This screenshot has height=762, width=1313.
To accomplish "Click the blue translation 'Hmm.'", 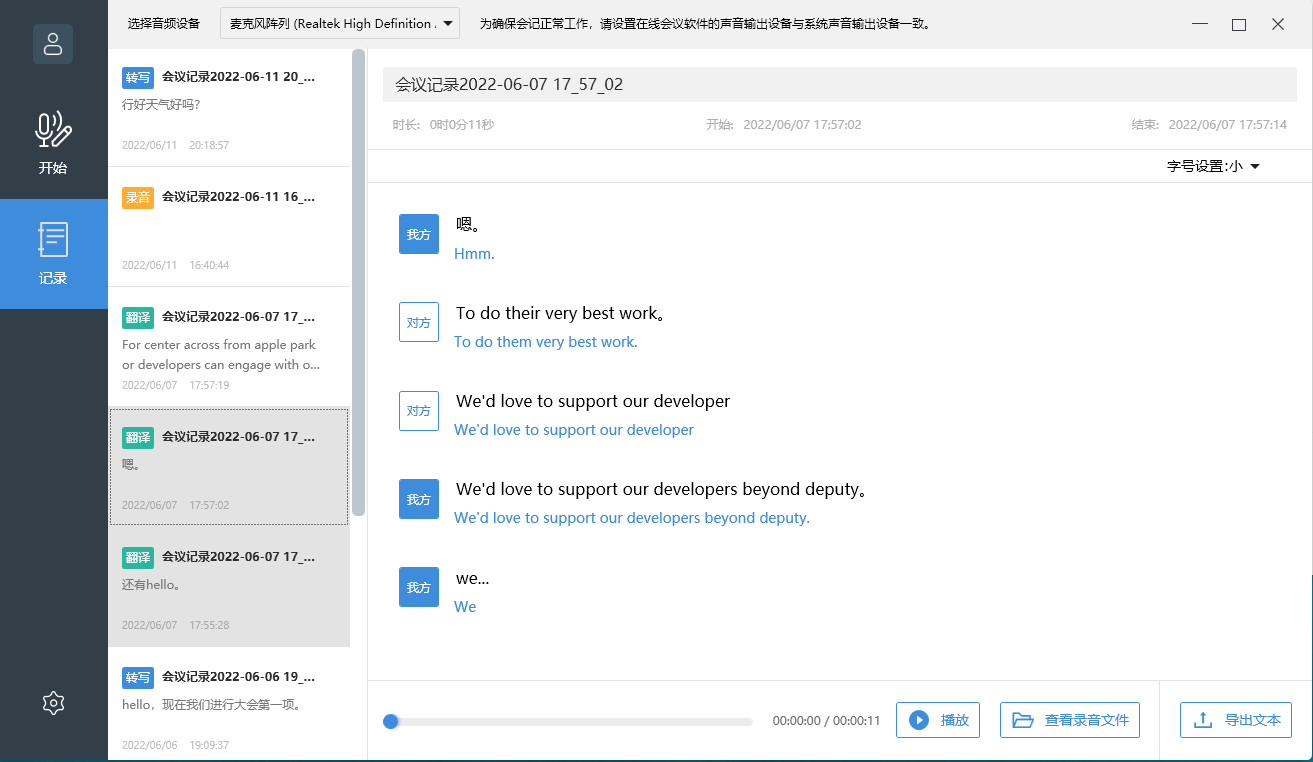I will pos(474,254).
